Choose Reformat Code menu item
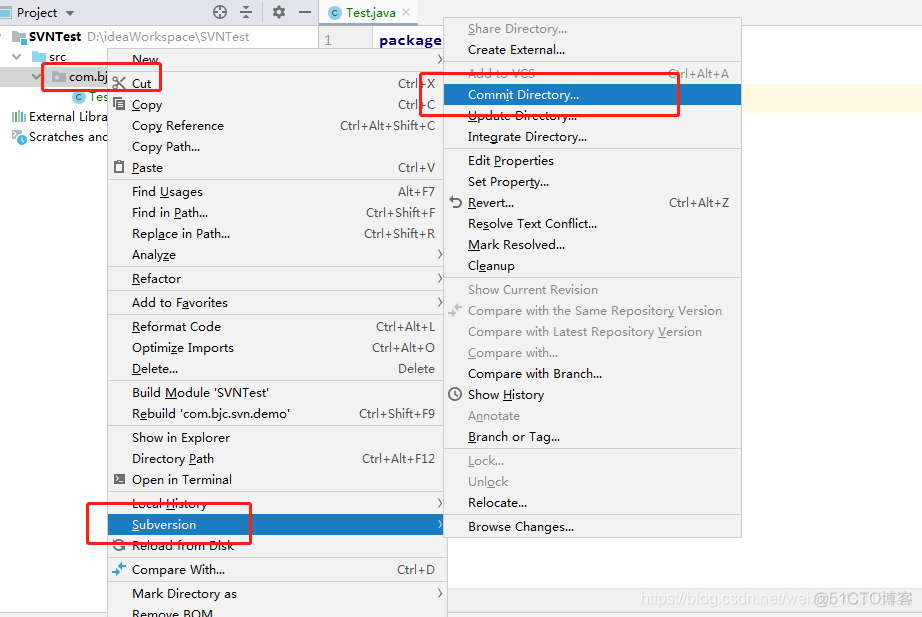 point(275,326)
